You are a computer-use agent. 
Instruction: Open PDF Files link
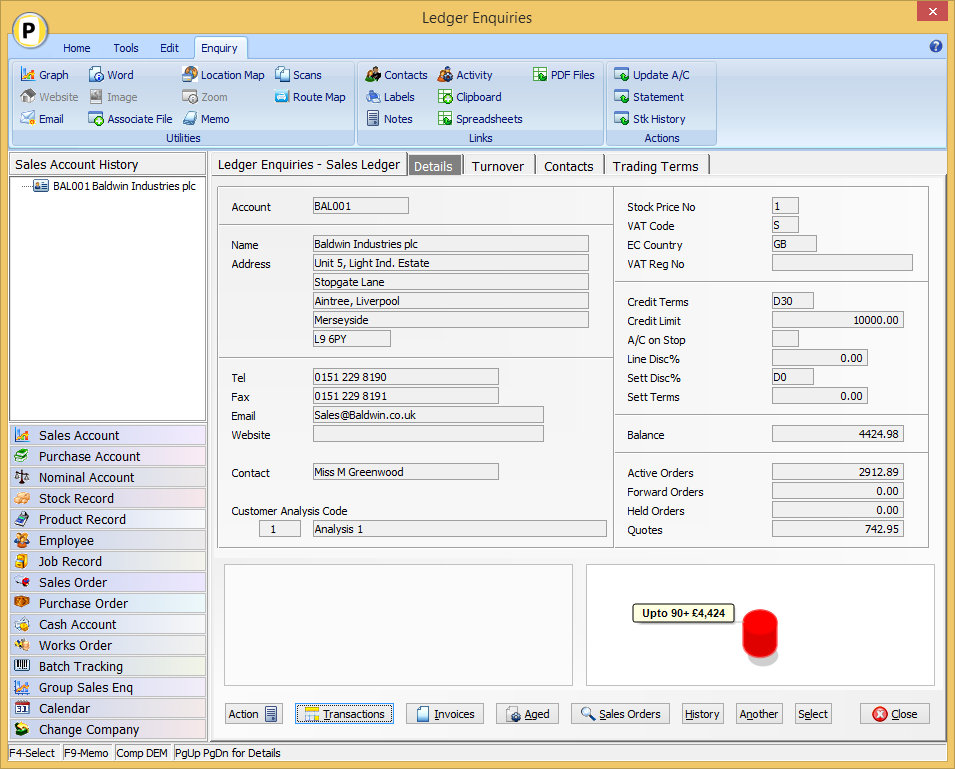[x=563, y=75]
